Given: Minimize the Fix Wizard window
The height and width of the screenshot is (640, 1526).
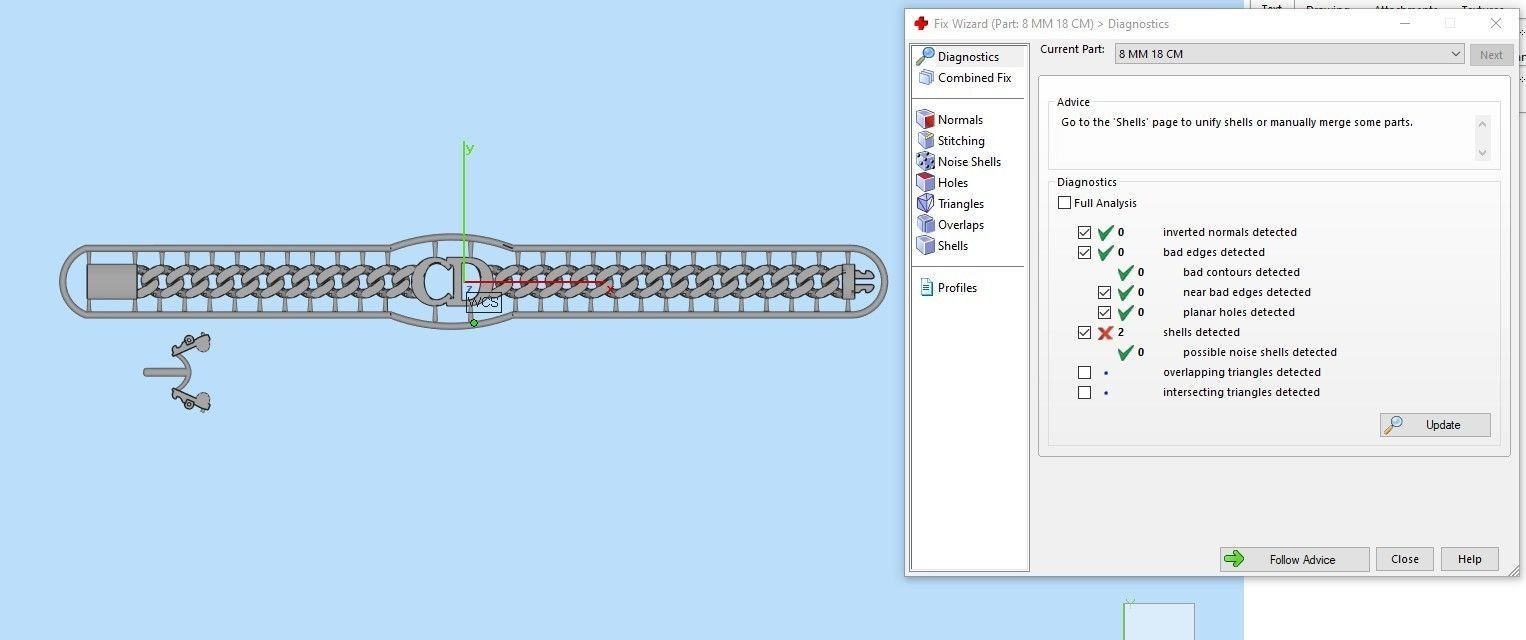Looking at the screenshot, I should (x=1404, y=24).
